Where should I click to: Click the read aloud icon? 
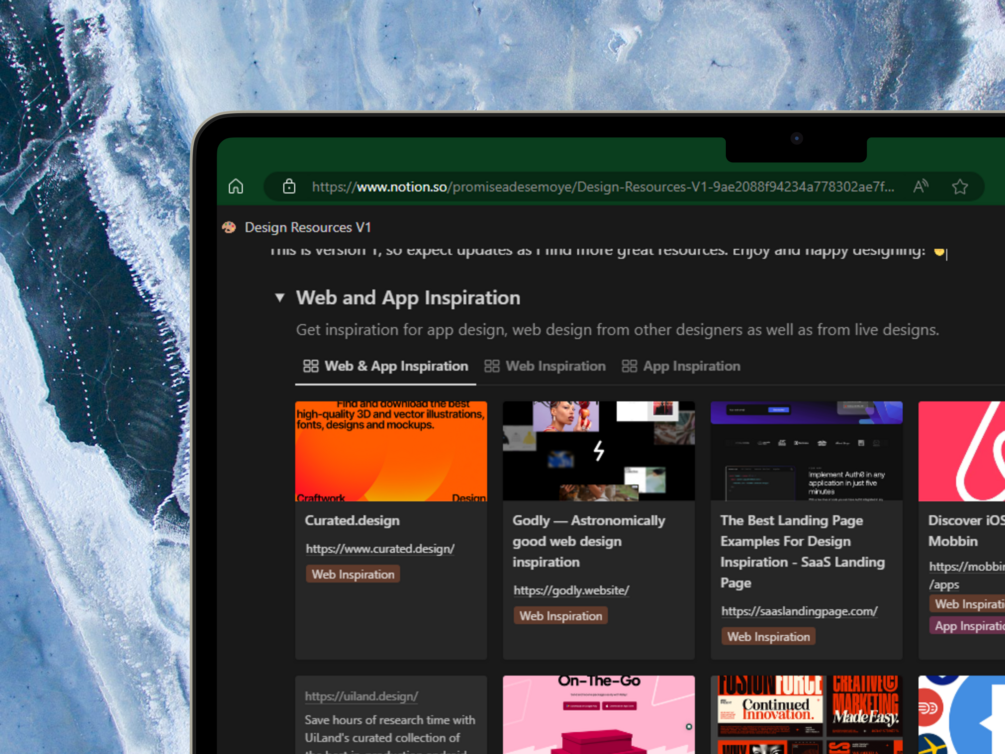click(921, 187)
